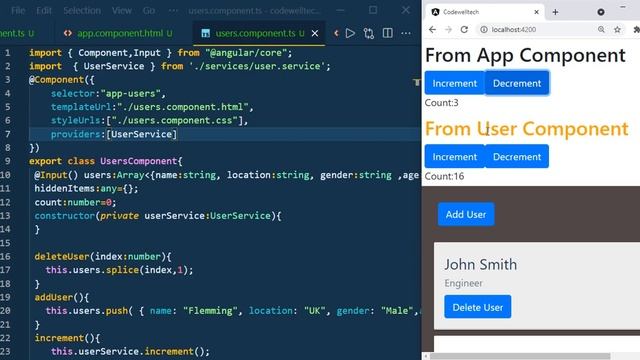Open changes compare icon in editor toolbar
This screenshot has height=360, width=640.
pos(369,33)
